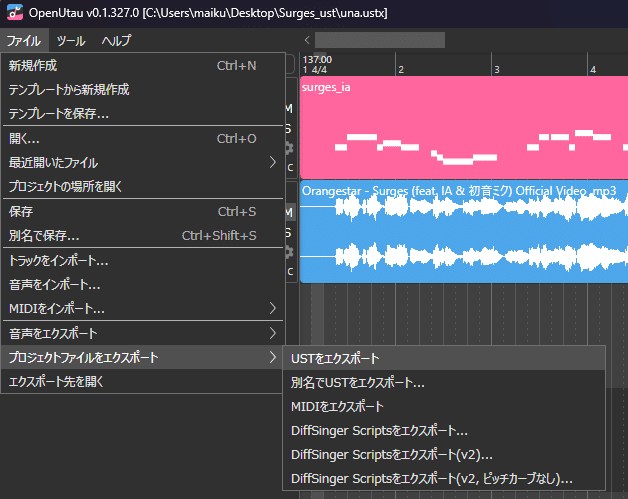Image resolution: width=628 pixels, height=499 pixels.
Task: Choose エクスポート先を開く
Action: click(143, 381)
